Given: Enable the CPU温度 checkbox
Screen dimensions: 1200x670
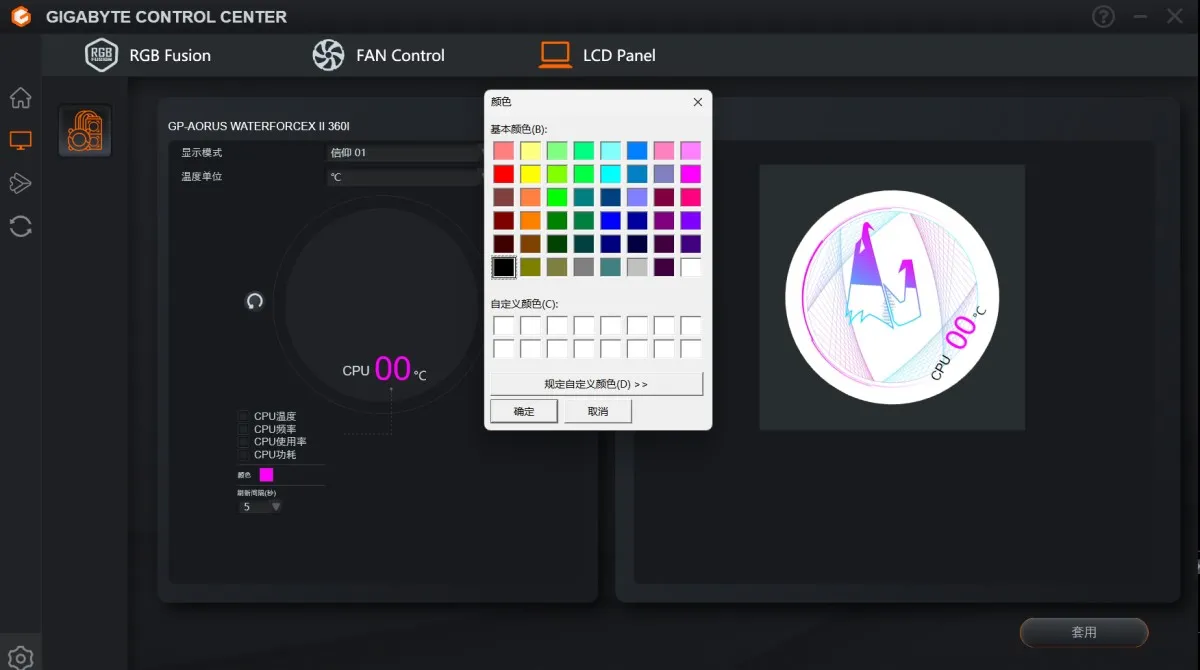Looking at the screenshot, I should [243, 416].
